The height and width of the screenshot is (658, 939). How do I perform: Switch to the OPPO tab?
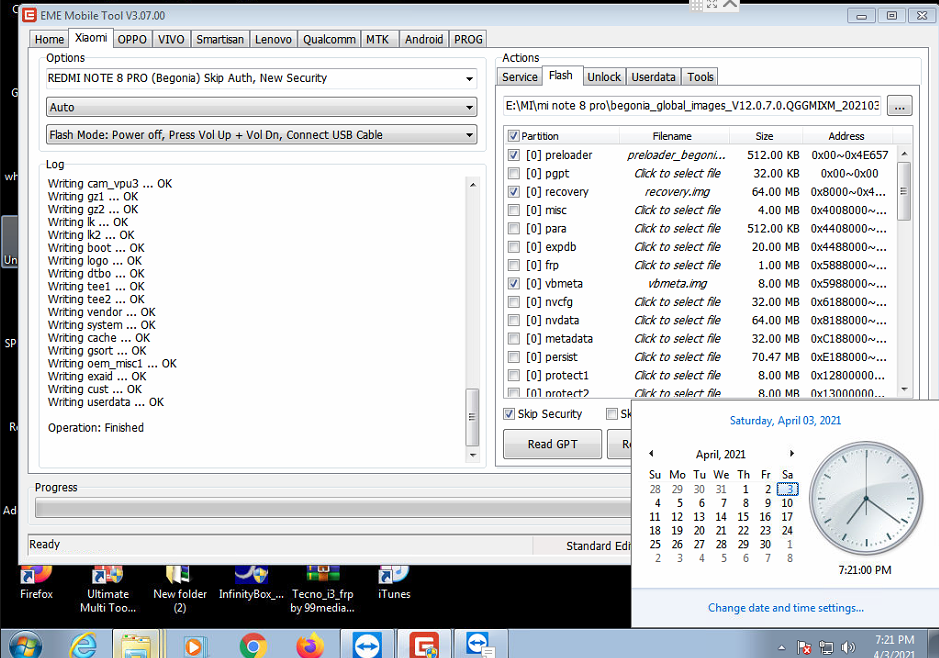click(132, 39)
